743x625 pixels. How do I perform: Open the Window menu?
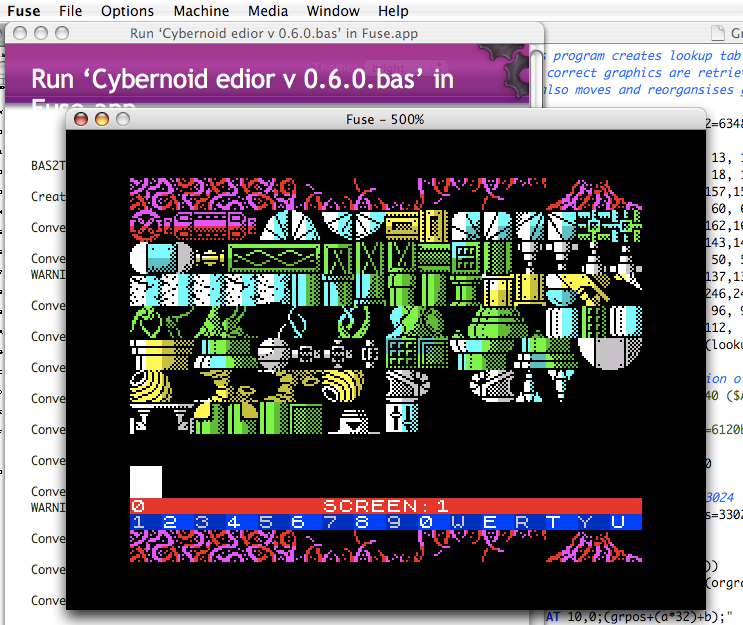point(333,11)
